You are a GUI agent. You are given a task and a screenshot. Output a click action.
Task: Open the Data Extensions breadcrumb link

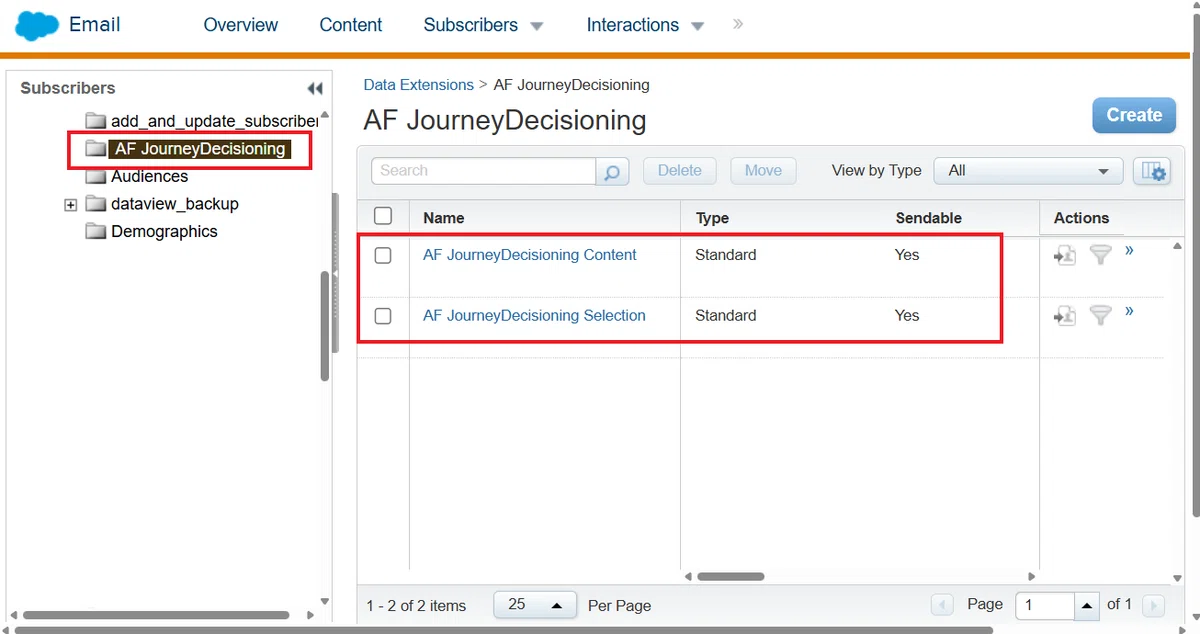point(419,85)
